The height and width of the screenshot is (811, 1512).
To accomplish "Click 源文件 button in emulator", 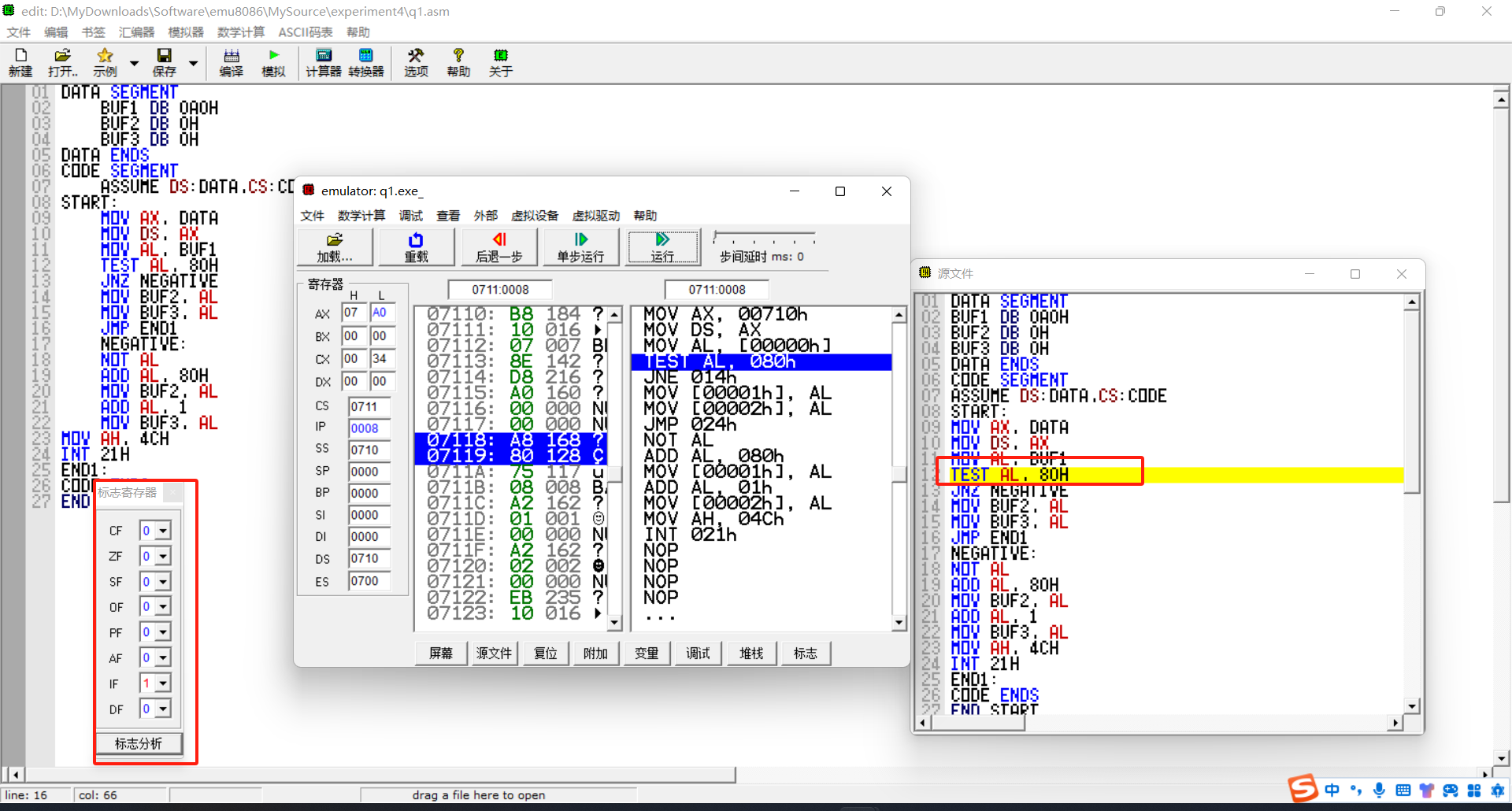I will click(494, 654).
